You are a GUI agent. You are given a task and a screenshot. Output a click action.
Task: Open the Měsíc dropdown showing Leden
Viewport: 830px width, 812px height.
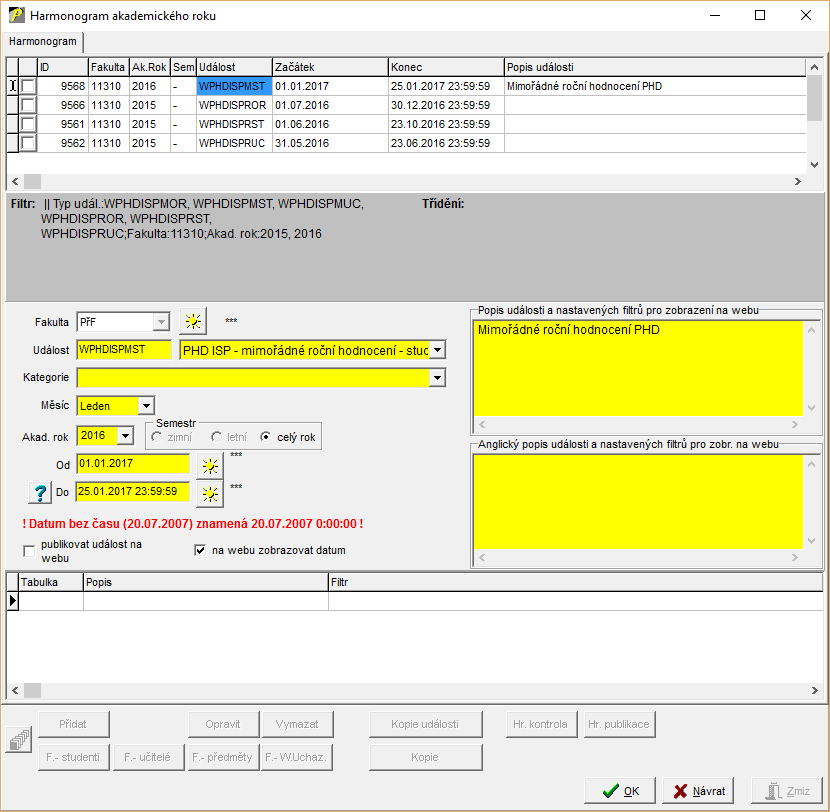[x=147, y=406]
